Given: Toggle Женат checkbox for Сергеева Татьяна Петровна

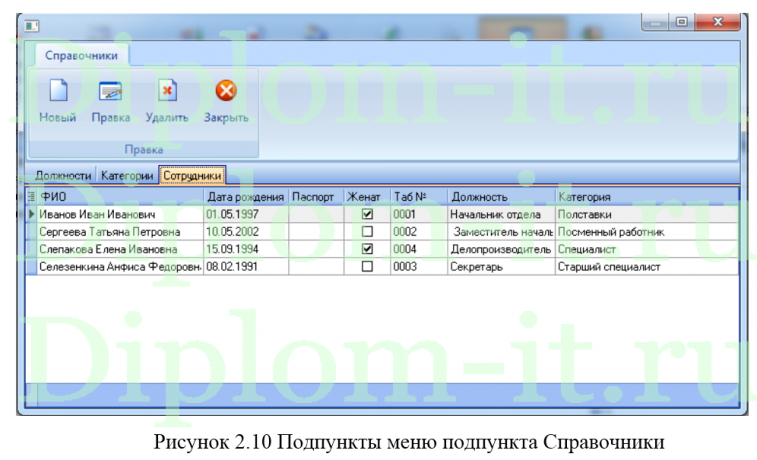Looking at the screenshot, I should tap(367, 232).
